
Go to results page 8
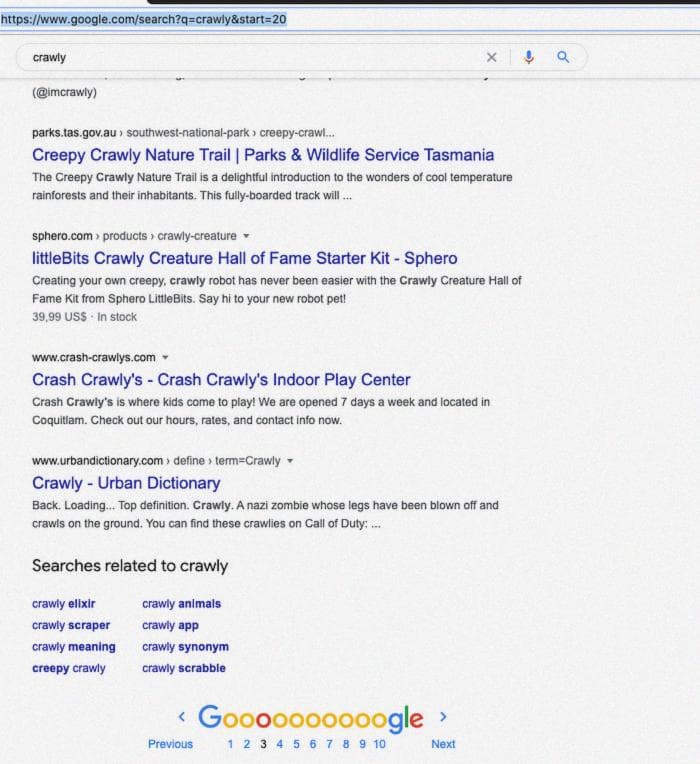(x=346, y=744)
